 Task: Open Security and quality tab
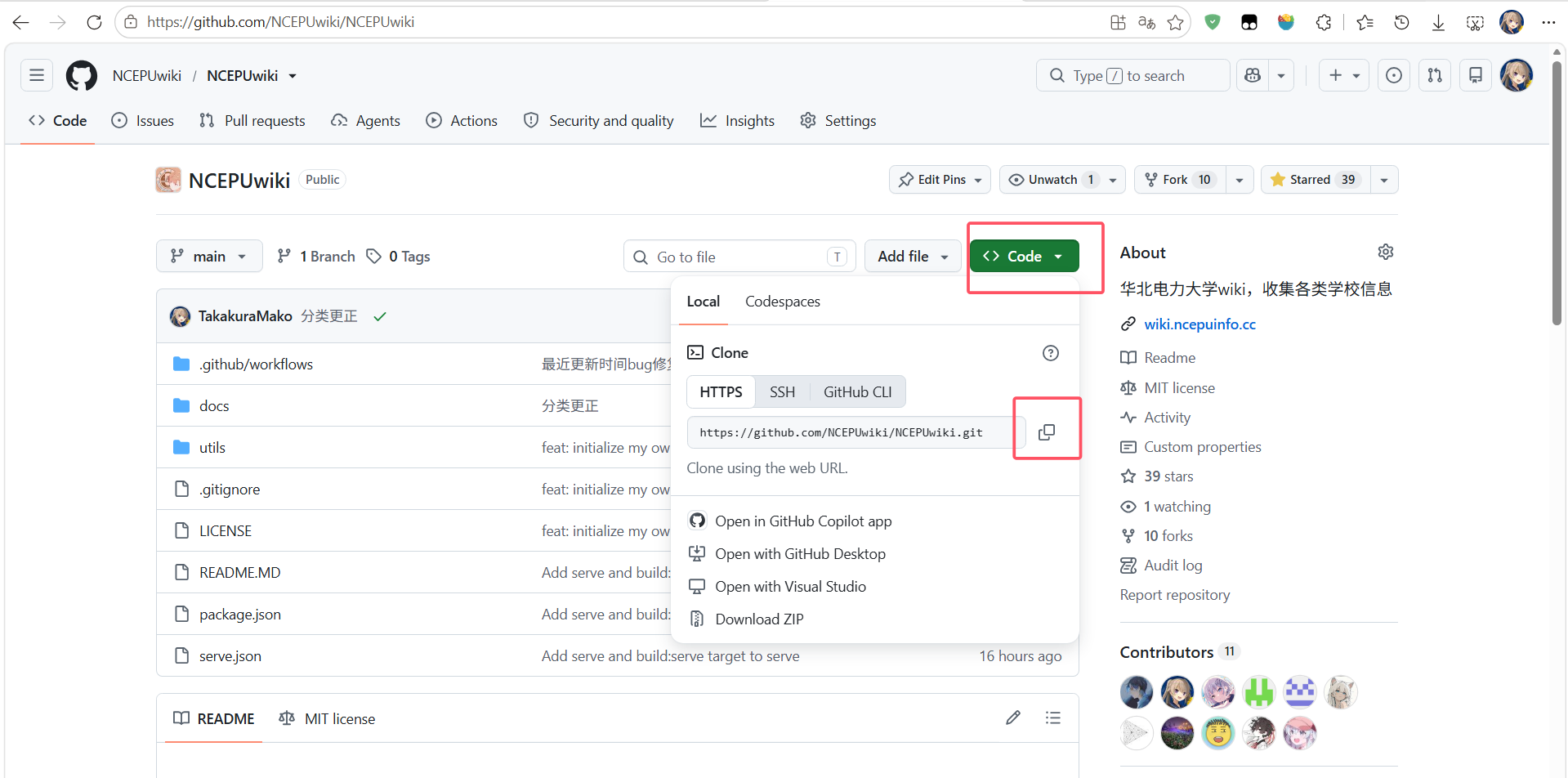[x=599, y=121]
